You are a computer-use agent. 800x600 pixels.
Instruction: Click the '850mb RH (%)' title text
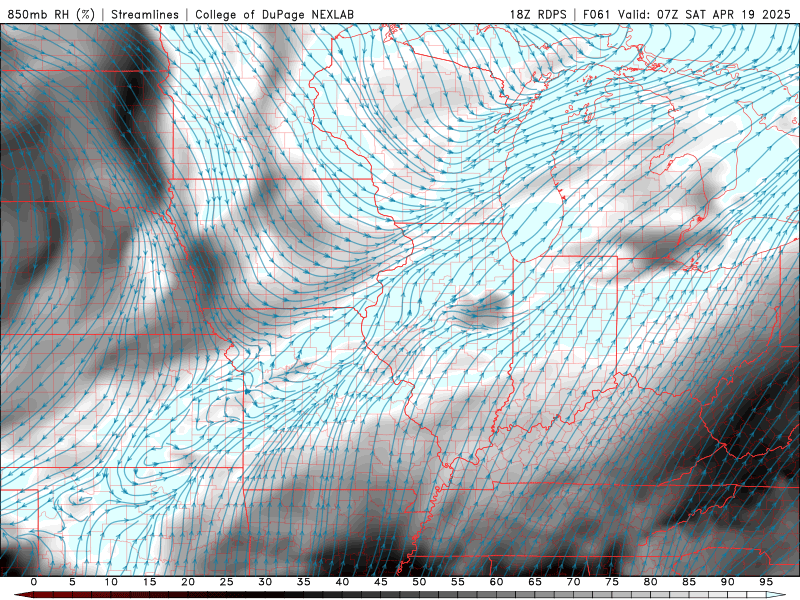51,14
